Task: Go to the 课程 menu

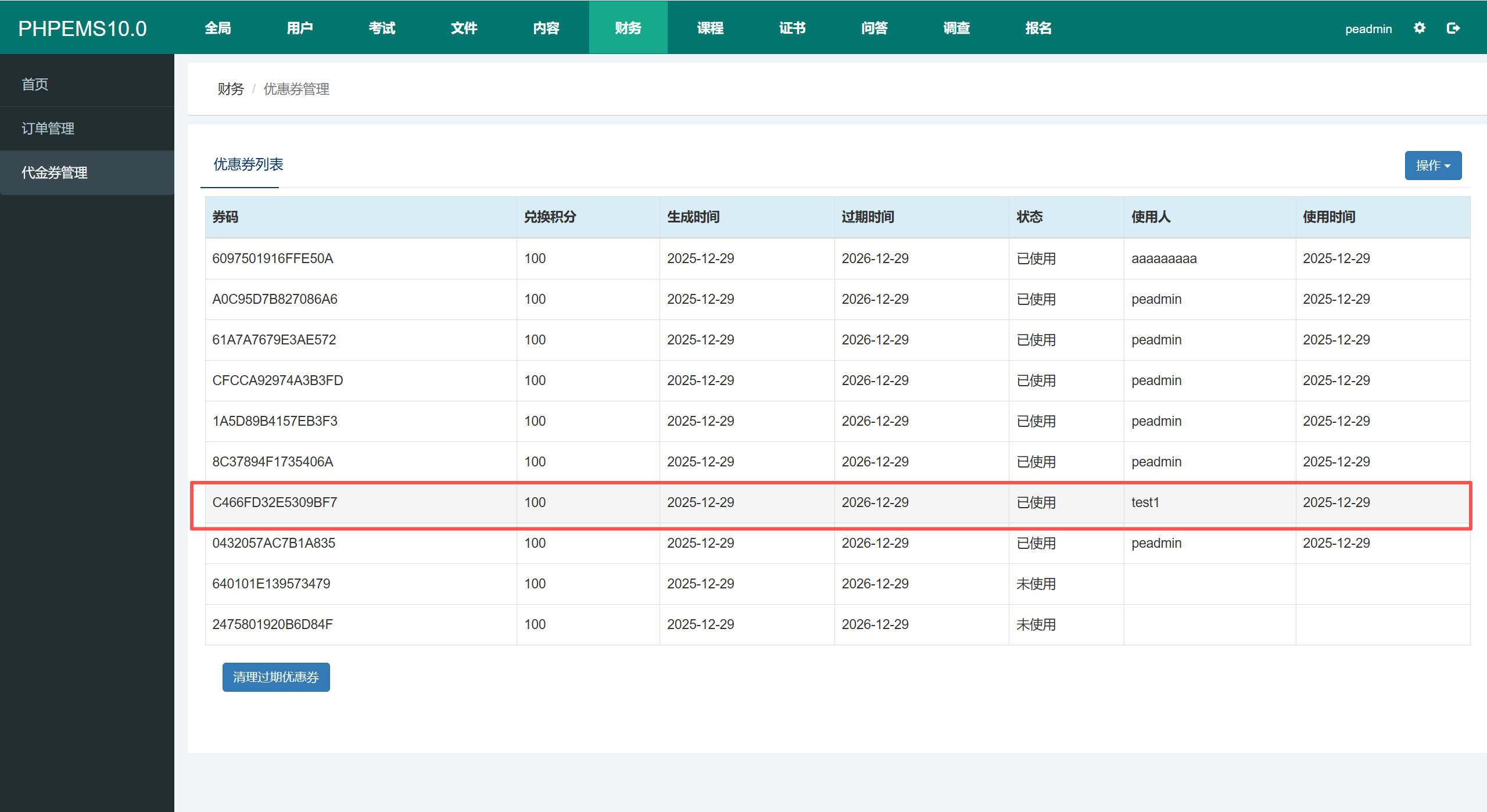Action: (710, 28)
